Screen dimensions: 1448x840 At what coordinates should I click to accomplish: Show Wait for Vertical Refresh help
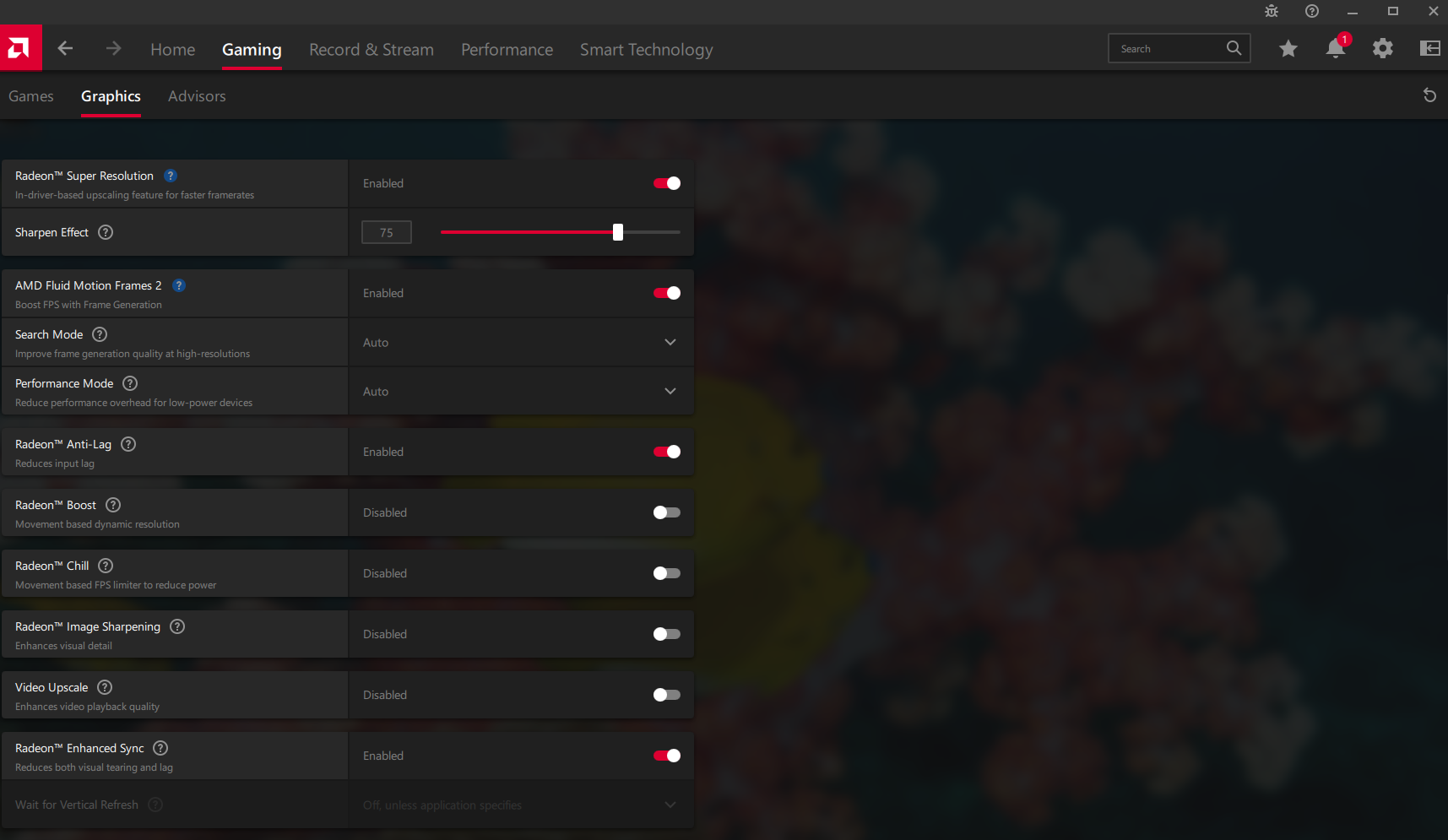[155, 805]
